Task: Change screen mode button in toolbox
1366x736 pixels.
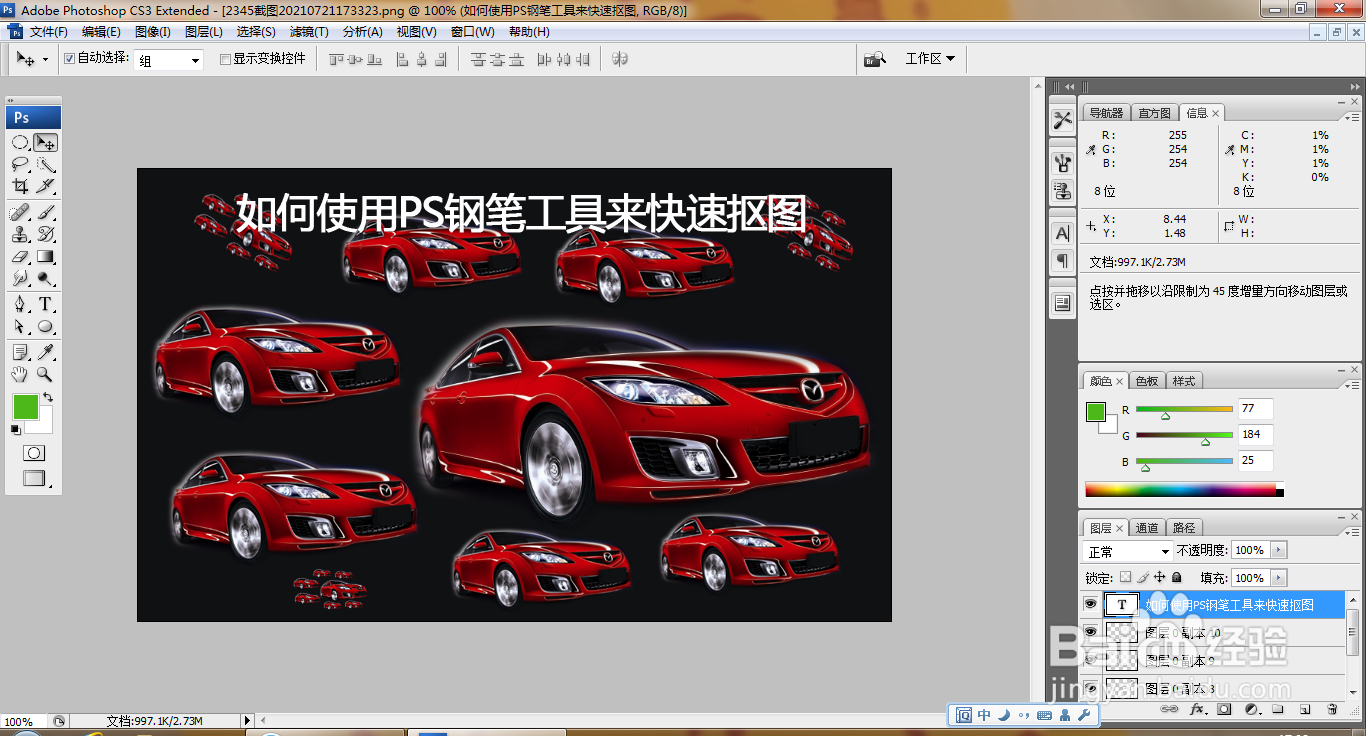Action: [34, 479]
